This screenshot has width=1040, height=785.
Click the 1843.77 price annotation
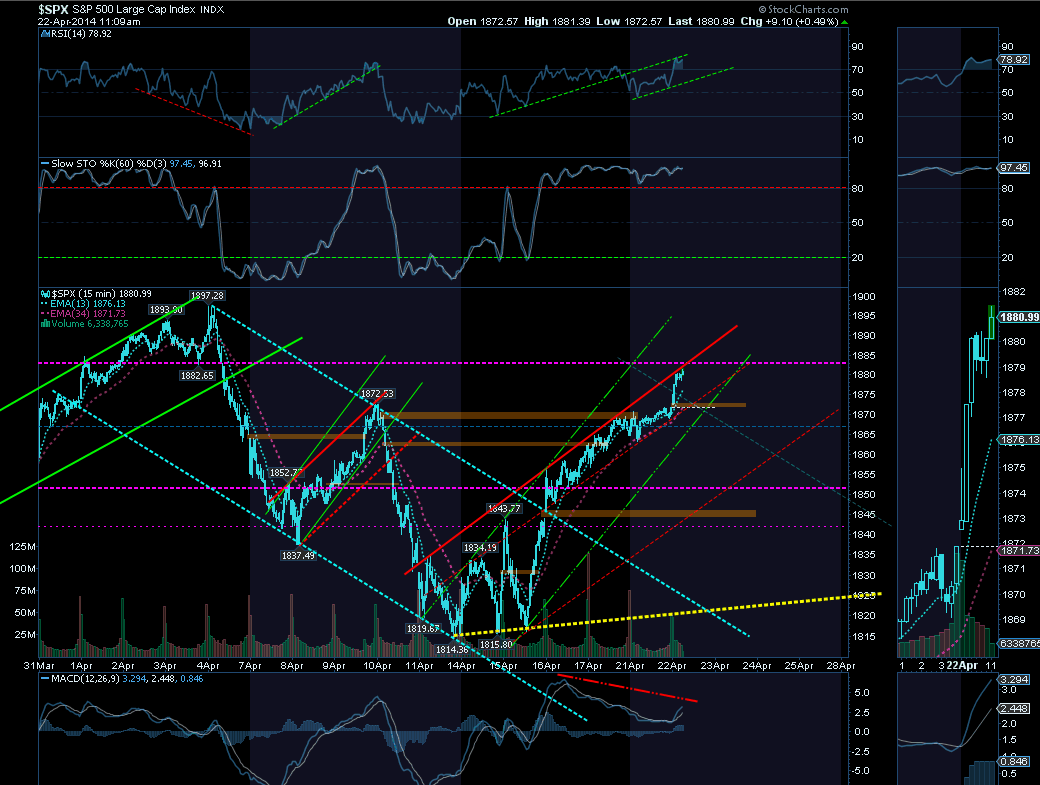pos(504,509)
